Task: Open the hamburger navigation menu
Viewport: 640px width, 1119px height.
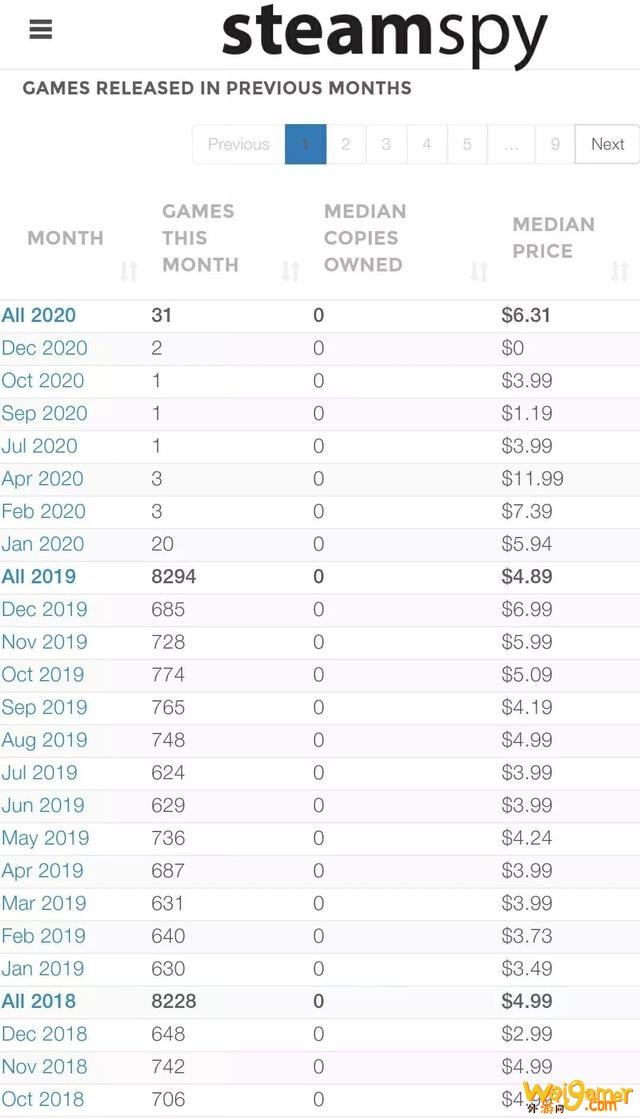Action: (41, 29)
